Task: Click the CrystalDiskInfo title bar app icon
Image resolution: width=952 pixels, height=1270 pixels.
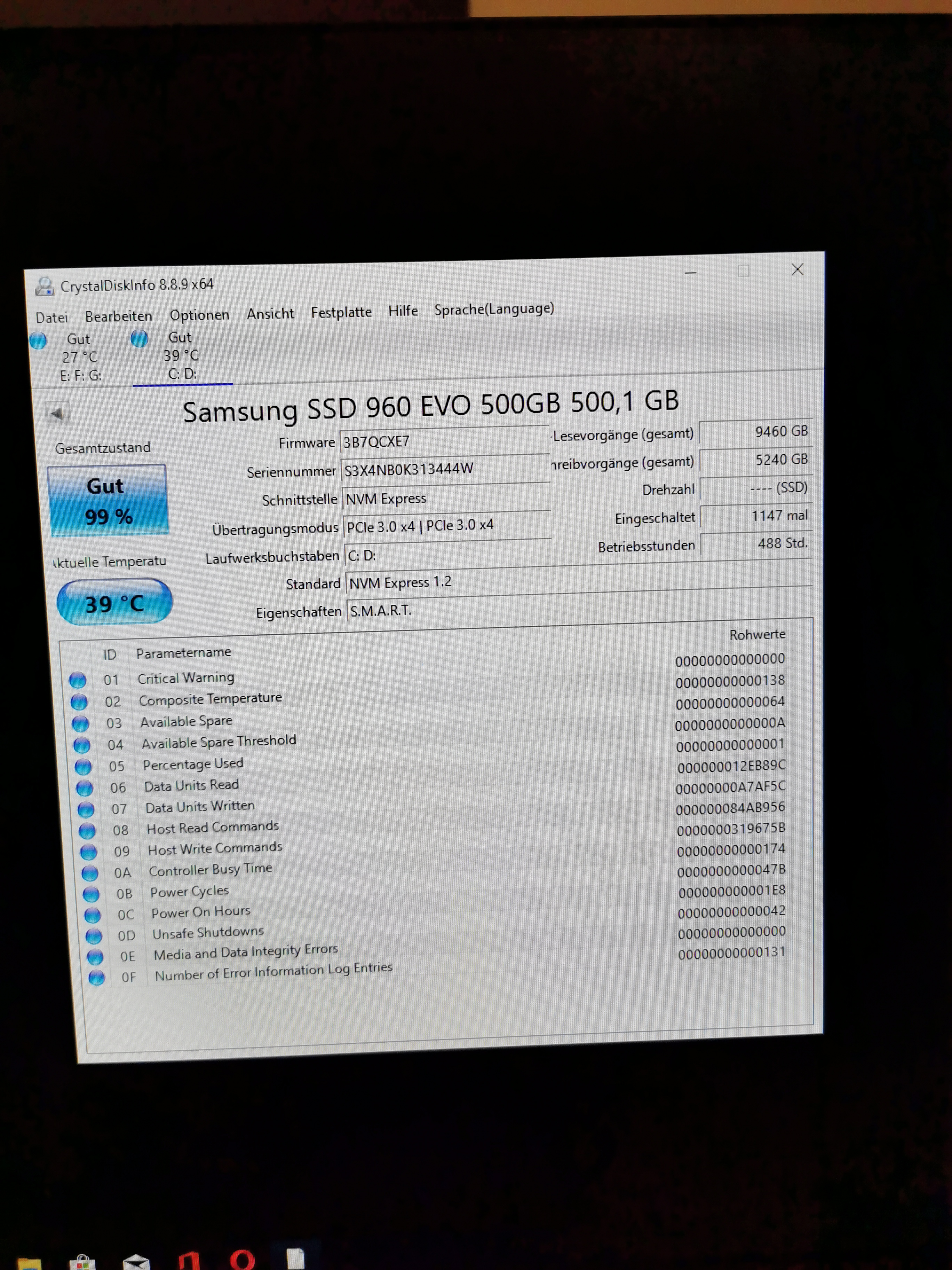Action: pyautogui.click(x=45, y=286)
